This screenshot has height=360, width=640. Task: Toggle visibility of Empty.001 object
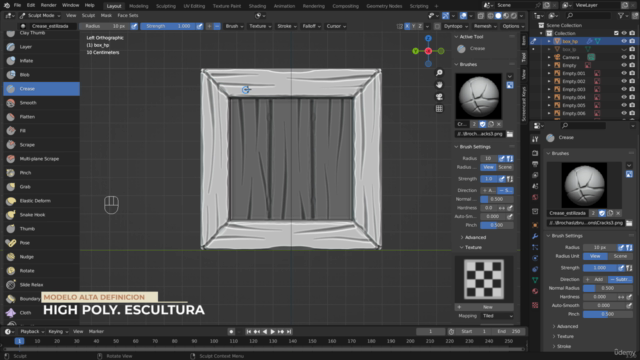coord(624,73)
